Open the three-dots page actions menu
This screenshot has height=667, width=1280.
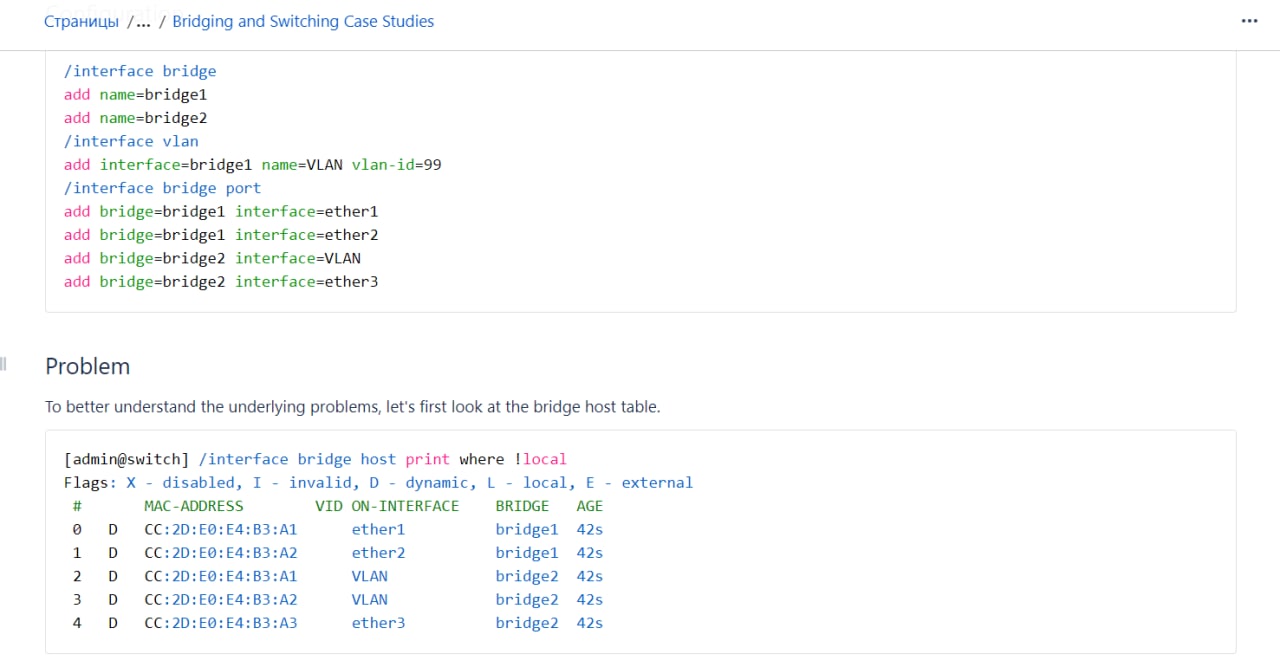[x=1249, y=21]
